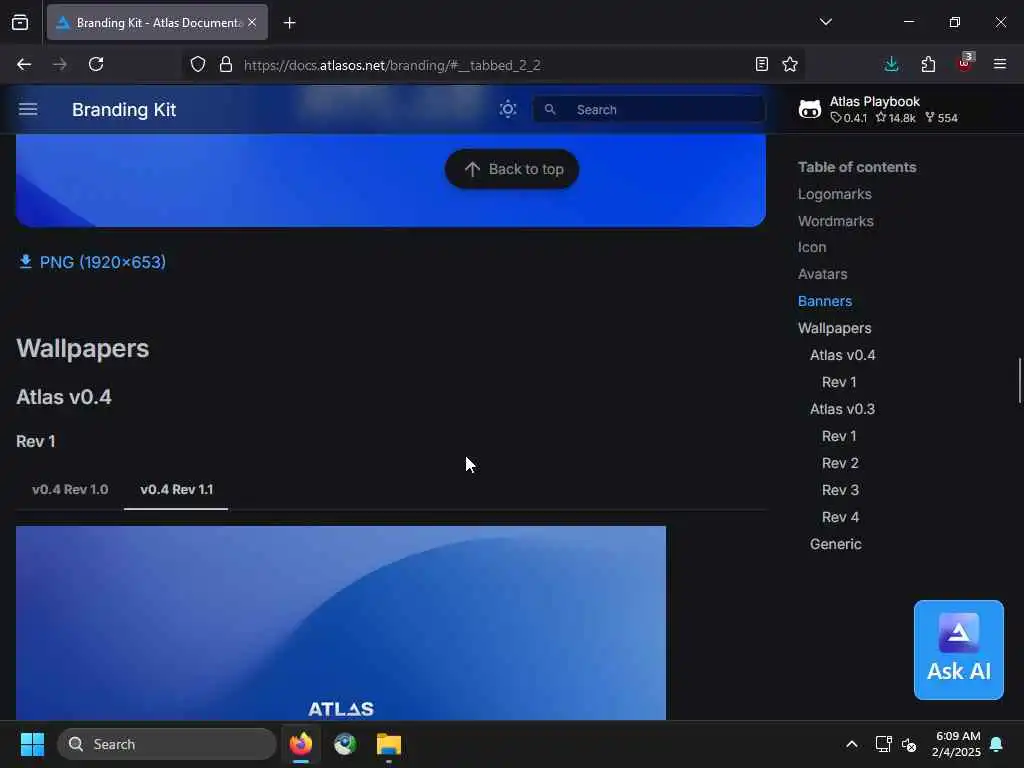Open the list all tabs dropdown
The height and width of the screenshot is (768, 1024).
click(x=825, y=22)
